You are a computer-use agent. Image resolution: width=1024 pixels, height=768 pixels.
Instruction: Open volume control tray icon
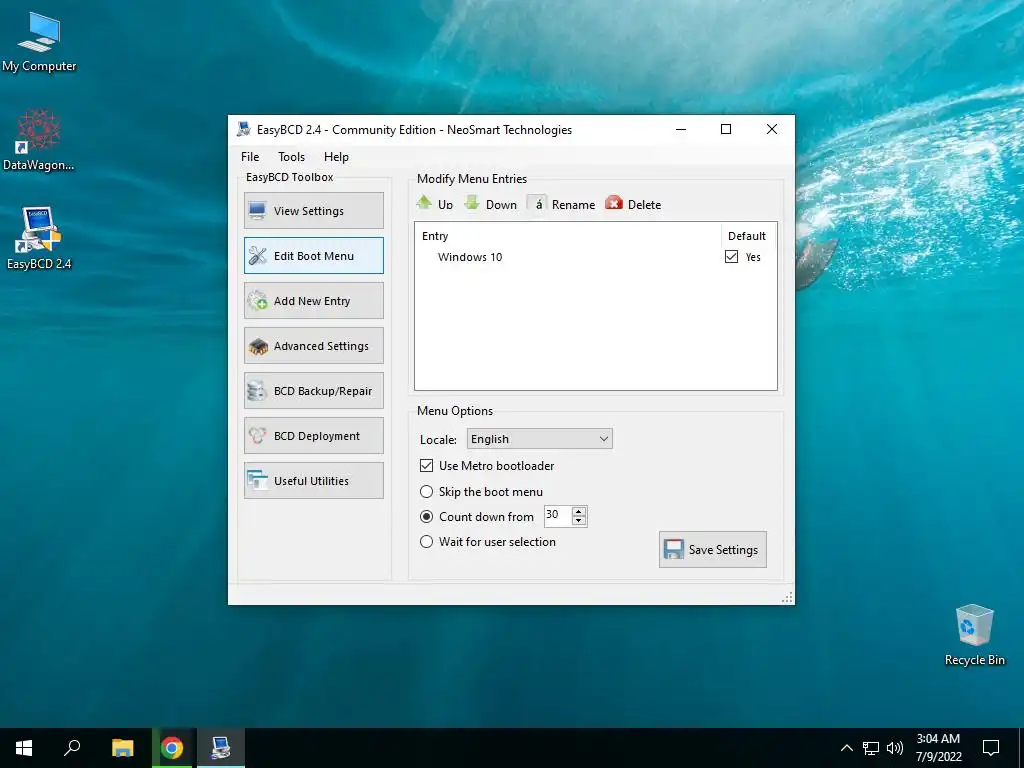pos(895,748)
